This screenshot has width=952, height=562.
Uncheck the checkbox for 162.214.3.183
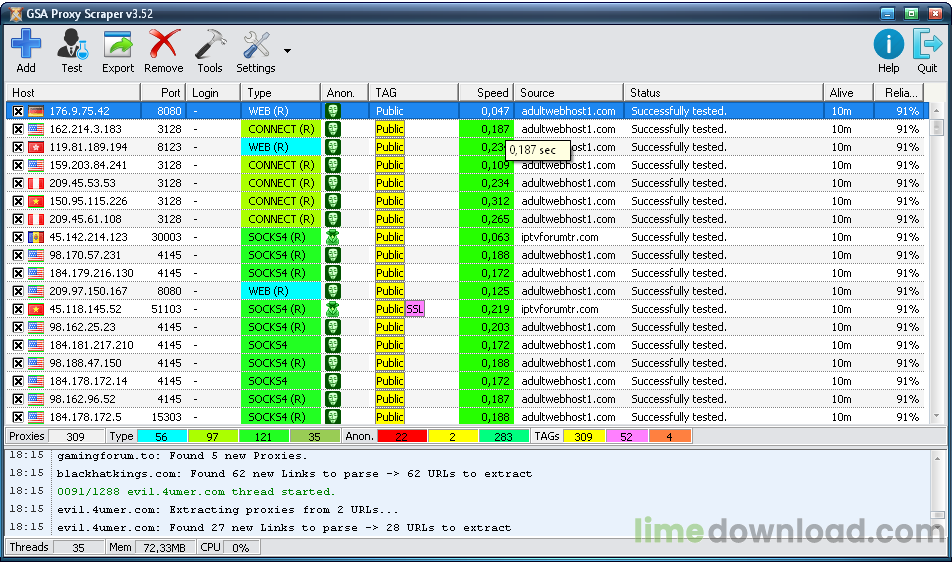pos(18,129)
